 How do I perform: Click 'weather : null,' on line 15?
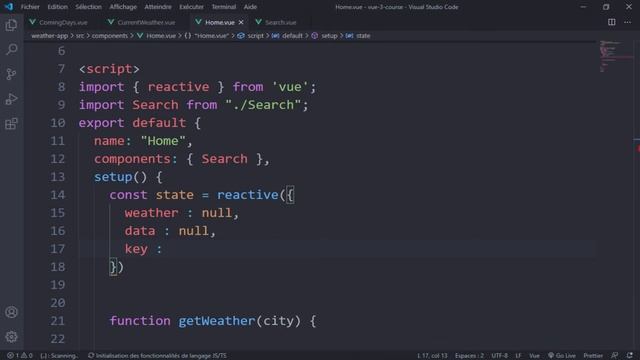coord(182,213)
